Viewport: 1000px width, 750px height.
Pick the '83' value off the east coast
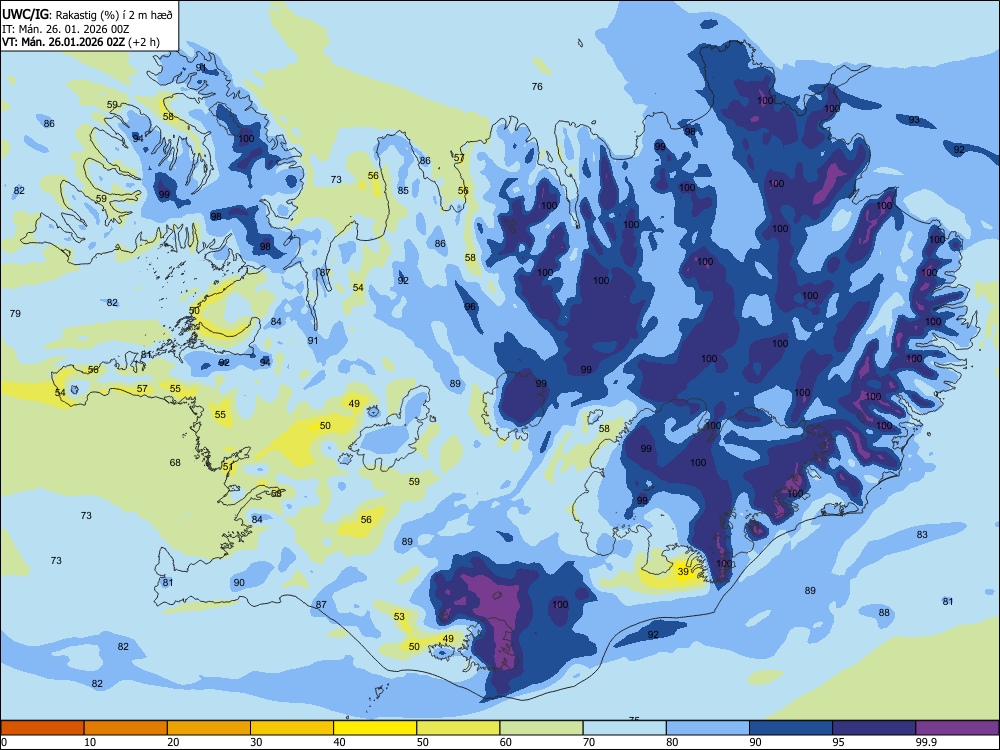click(922, 534)
